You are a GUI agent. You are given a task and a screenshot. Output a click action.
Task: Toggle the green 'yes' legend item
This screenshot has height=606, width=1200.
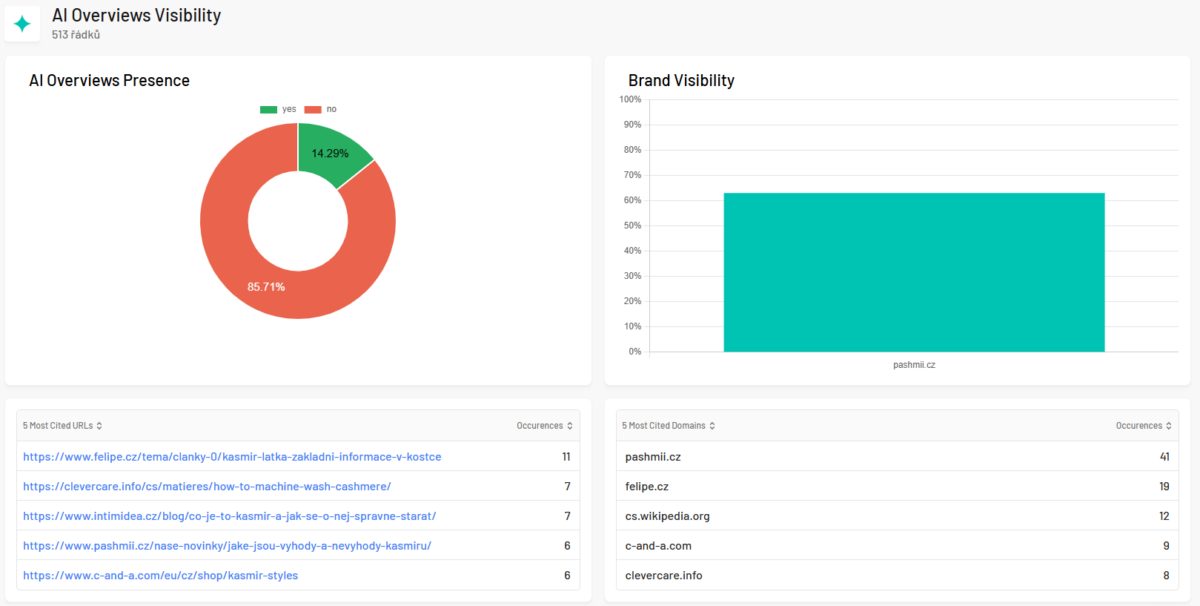pyautogui.click(x=279, y=109)
